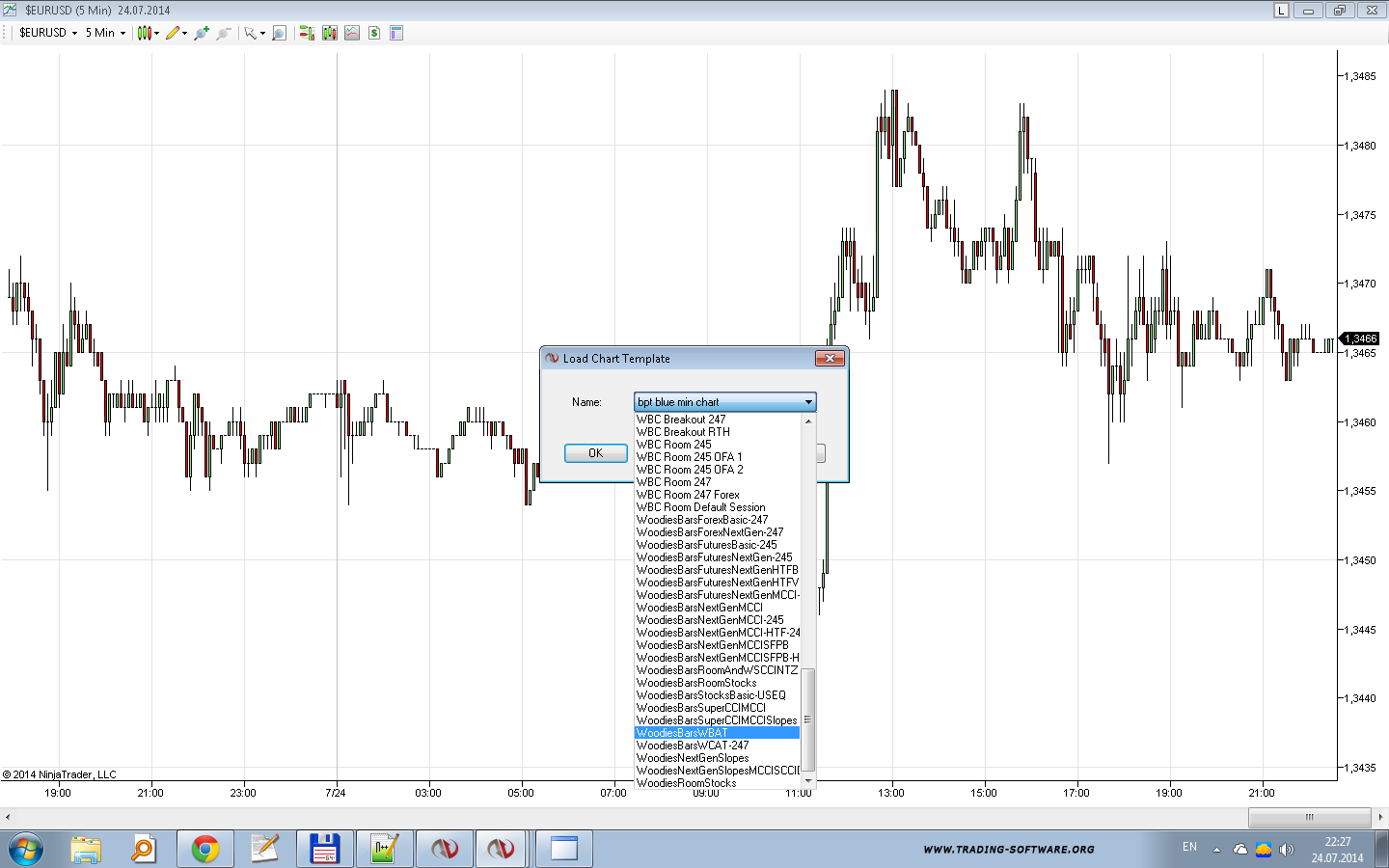Expand the 5 Min interval dropdown
1389x868 pixels.
tap(105, 33)
